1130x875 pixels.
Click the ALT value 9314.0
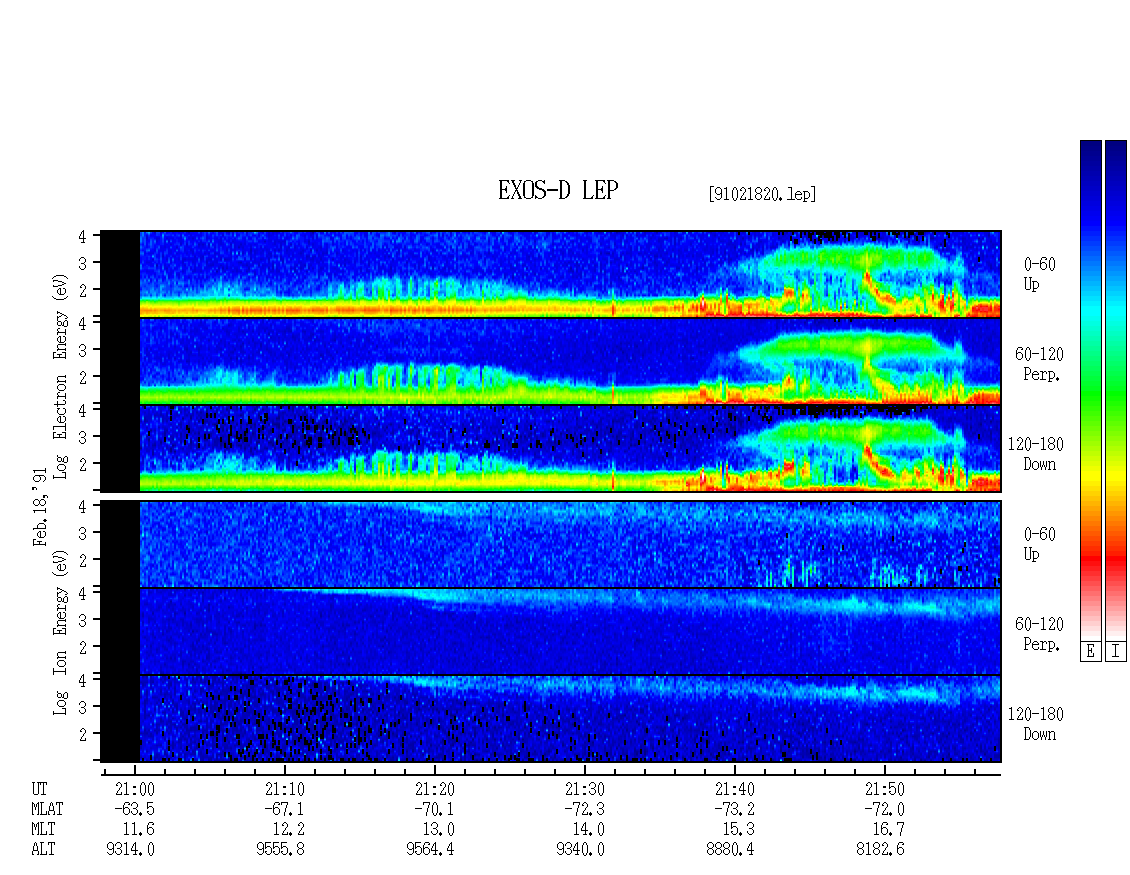(x=130, y=850)
